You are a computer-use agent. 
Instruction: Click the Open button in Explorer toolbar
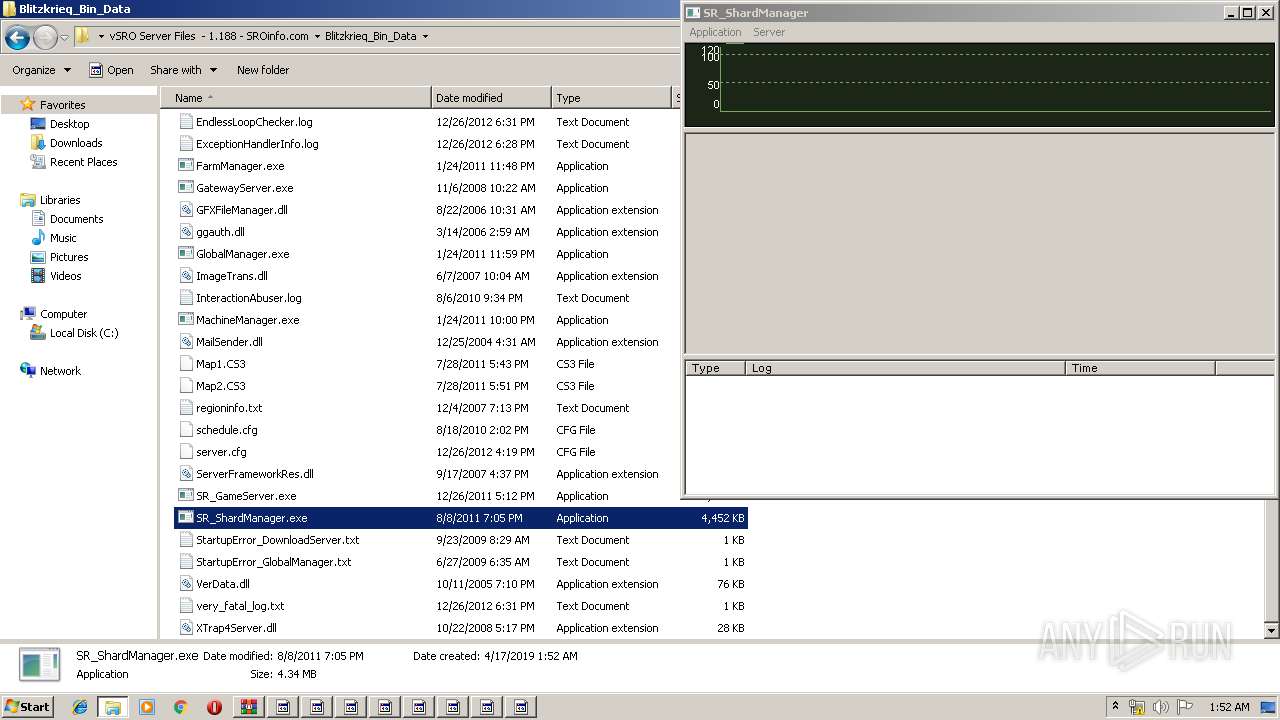(x=111, y=70)
